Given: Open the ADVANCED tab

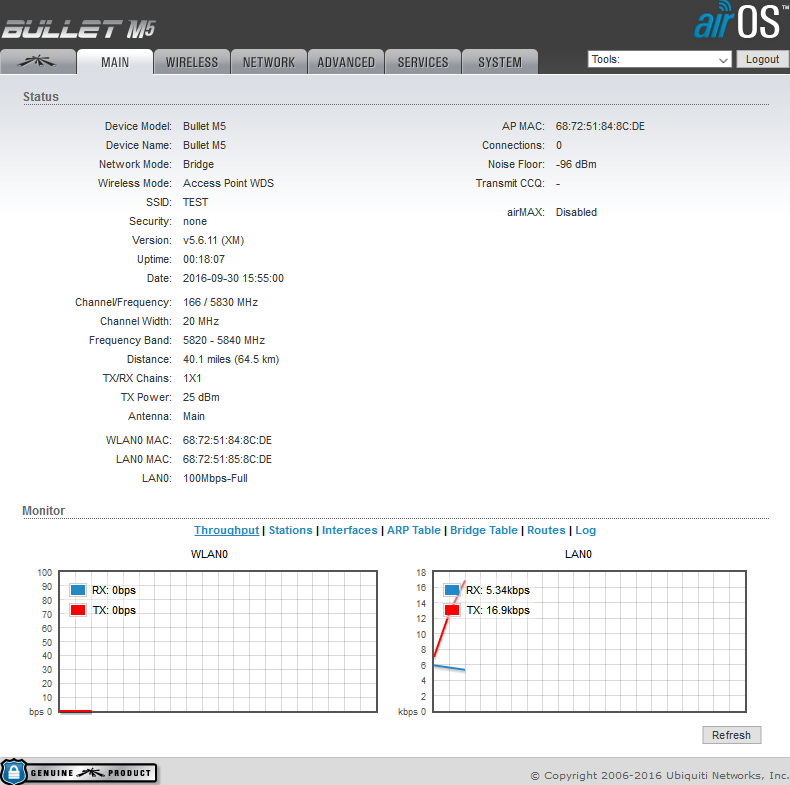Looking at the screenshot, I should pos(346,62).
